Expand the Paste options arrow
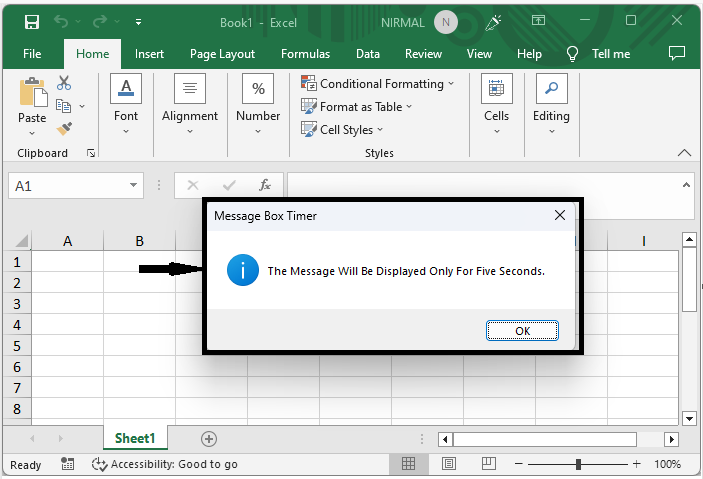This screenshot has width=703, height=479. pos(32,133)
